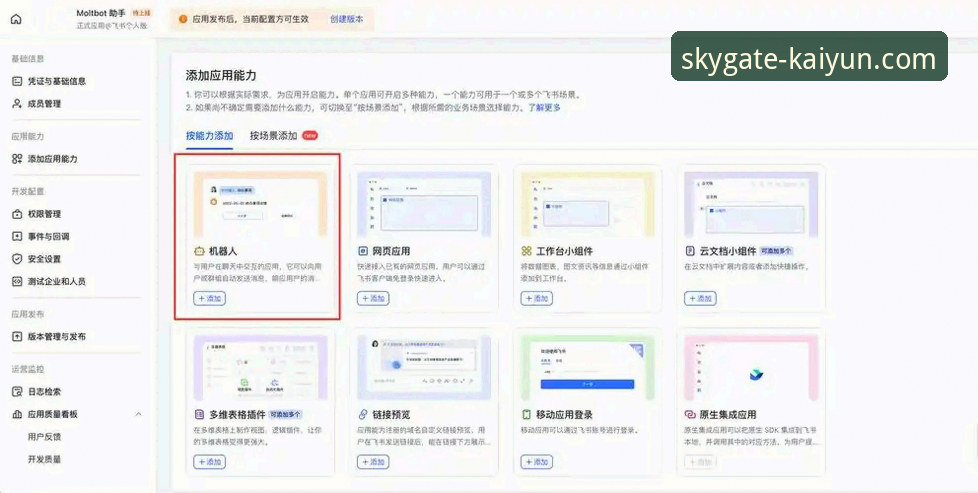Click 添加 button under 工作台小组件

pos(537,298)
